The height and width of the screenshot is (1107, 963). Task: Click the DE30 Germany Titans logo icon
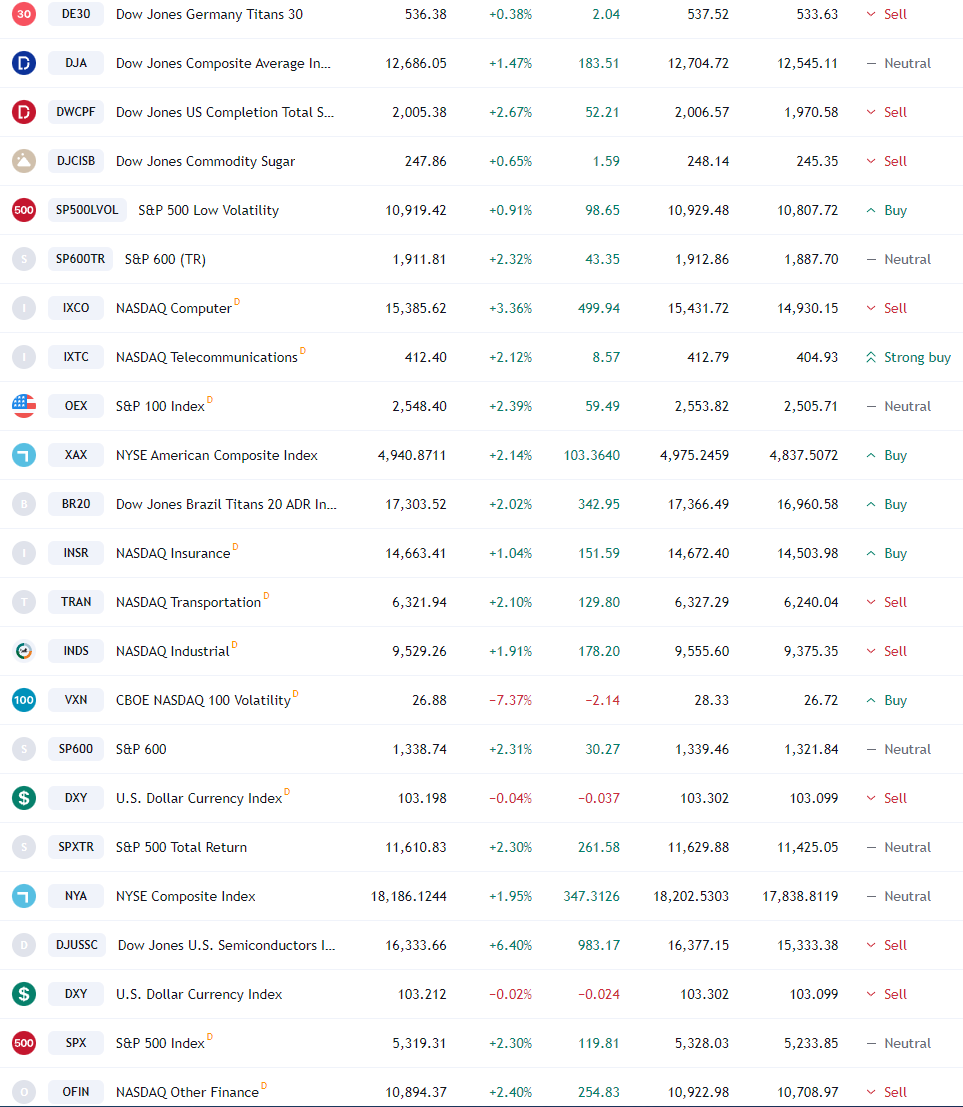(24, 14)
